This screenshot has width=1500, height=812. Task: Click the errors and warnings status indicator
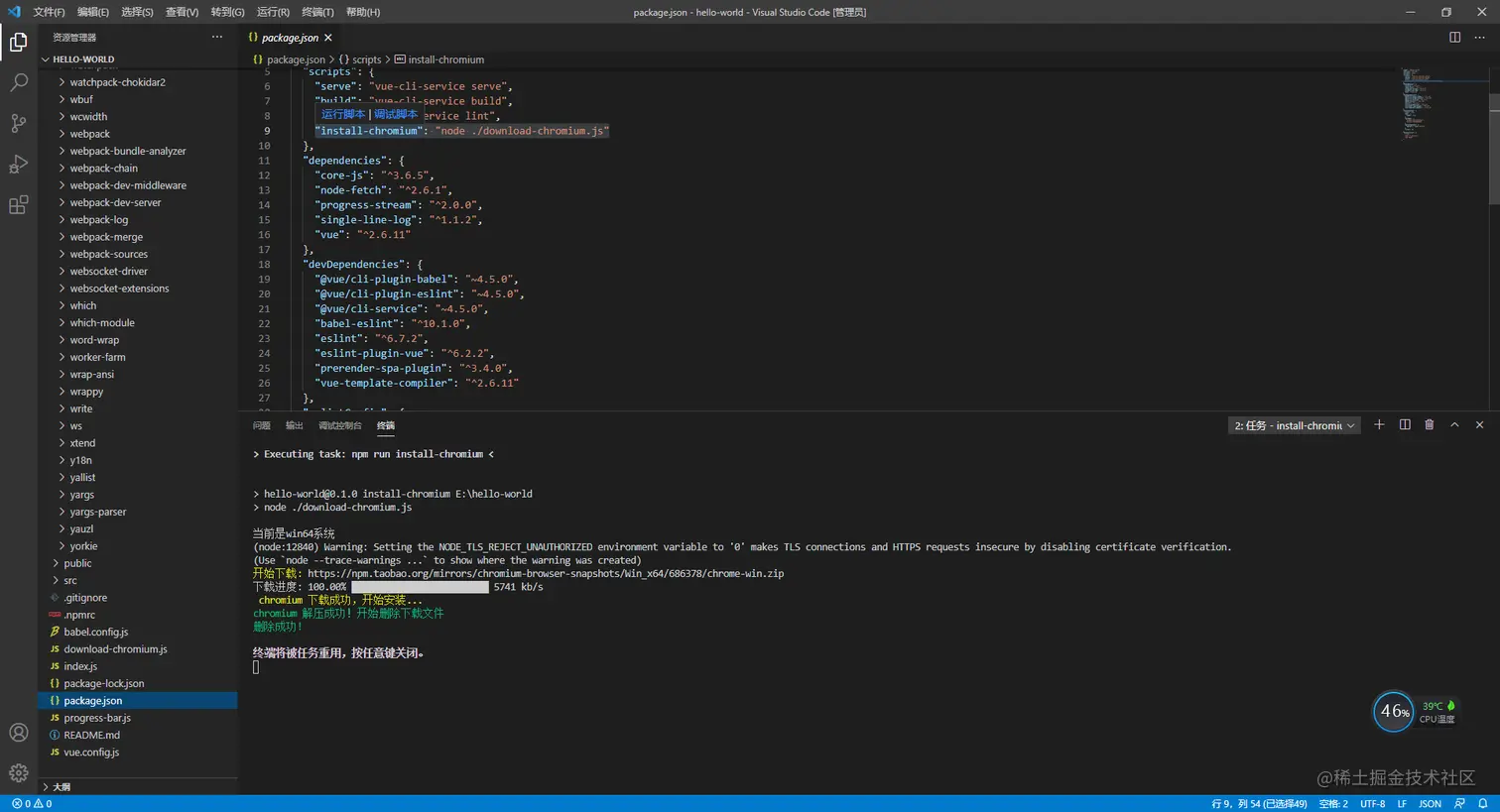pyautogui.click(x=32, y=804)
